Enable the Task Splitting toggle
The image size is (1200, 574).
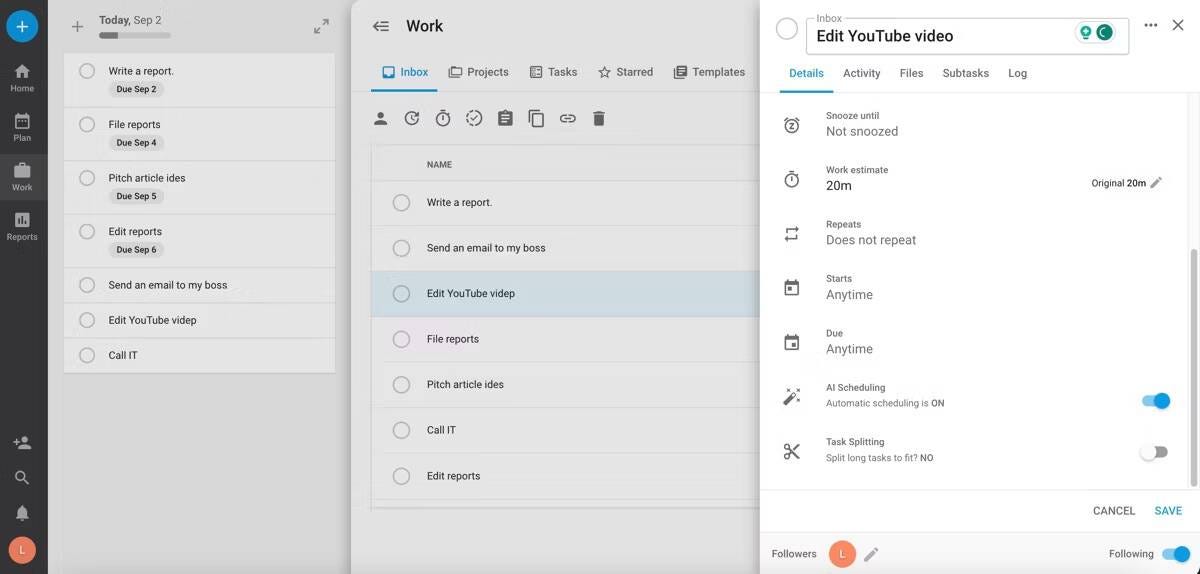tap(1153, 452)
